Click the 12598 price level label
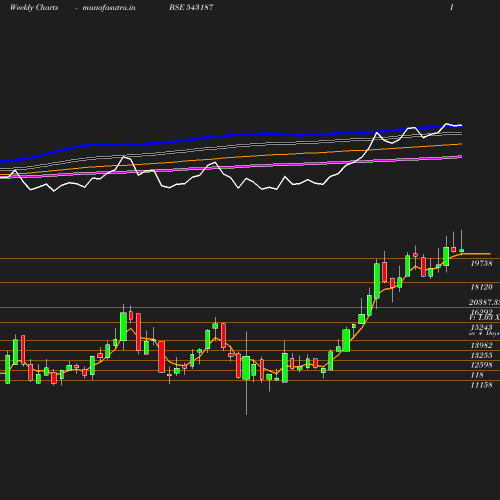 click(x=481, y=365)
